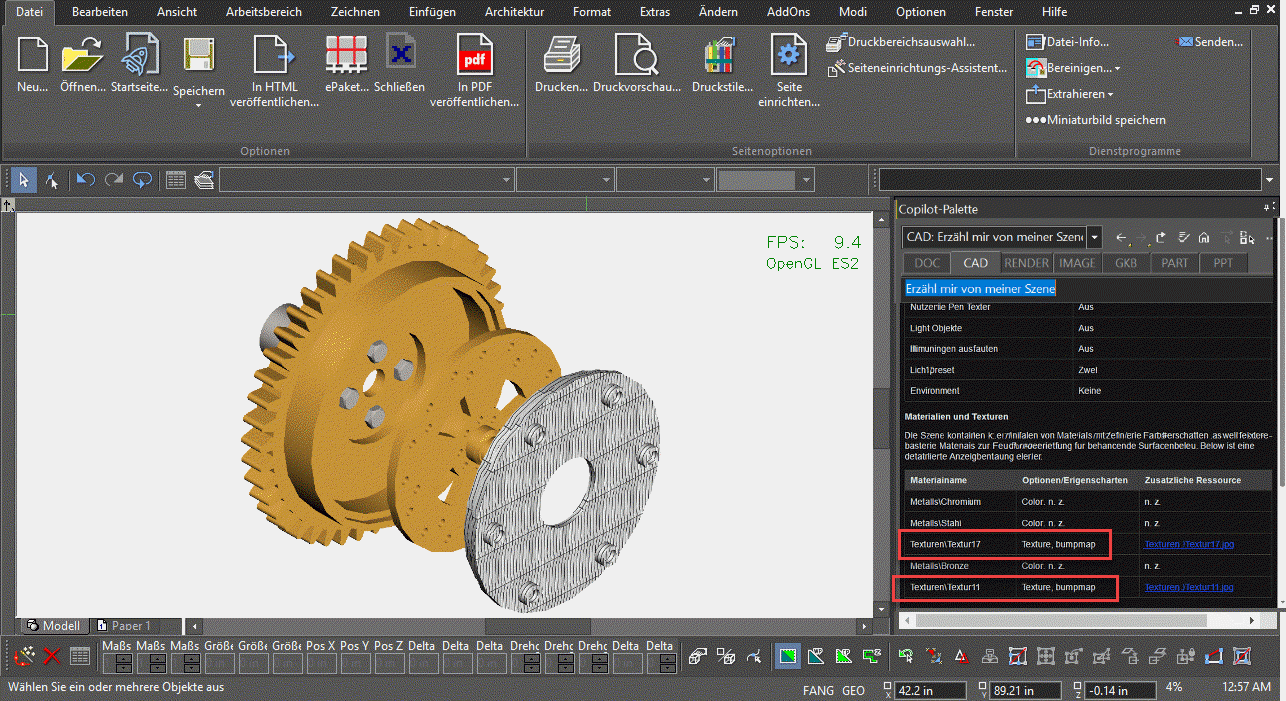Expand the Copilot prompt combo box
Screen dimensions: 1286x701
(x=1095, y=237)
